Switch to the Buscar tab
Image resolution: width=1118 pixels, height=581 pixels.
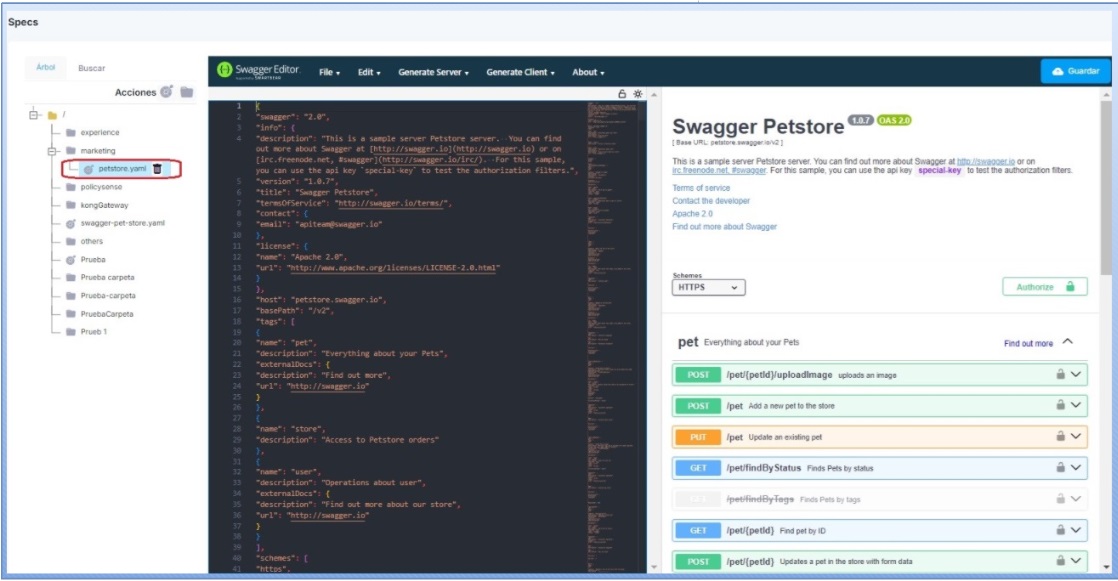[92, 68]
